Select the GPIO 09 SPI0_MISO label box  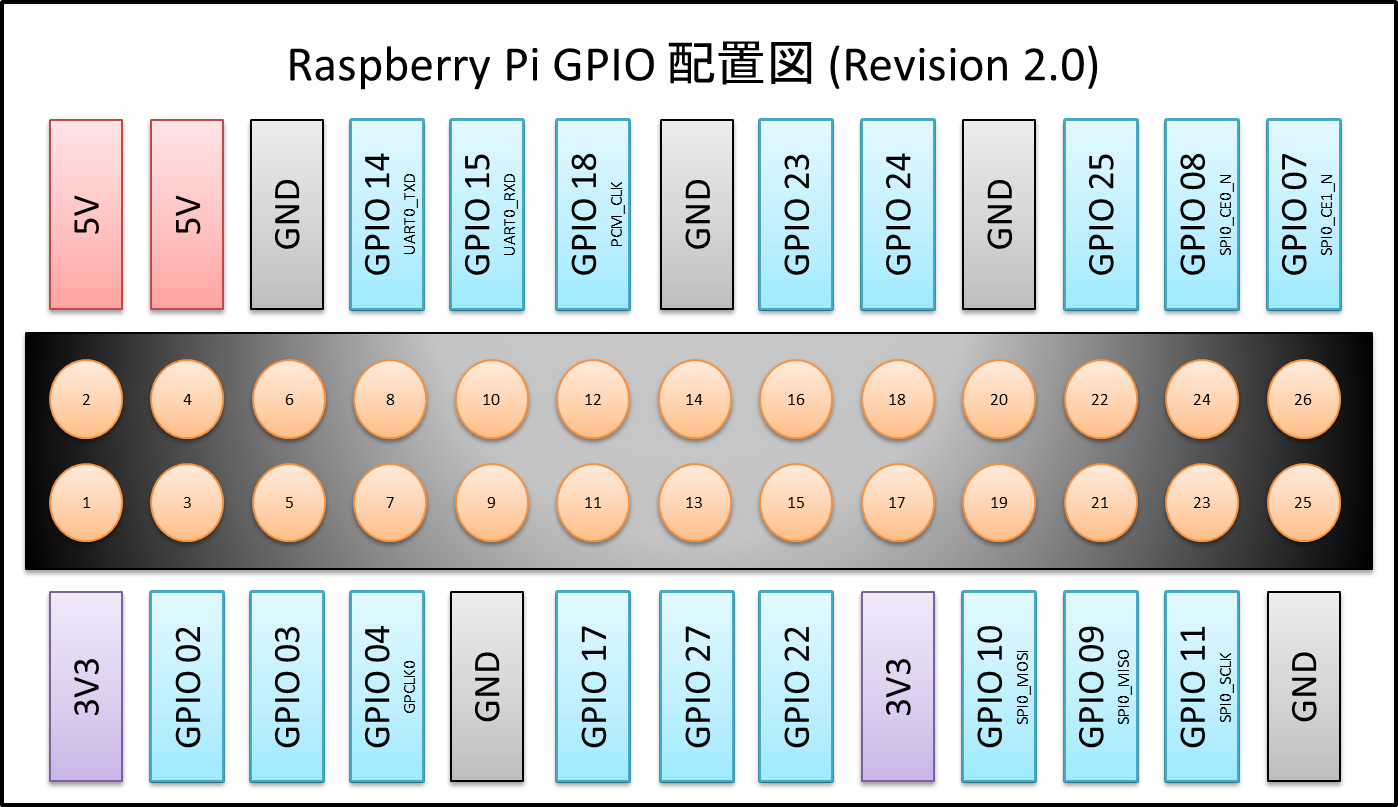point(1101,686)
